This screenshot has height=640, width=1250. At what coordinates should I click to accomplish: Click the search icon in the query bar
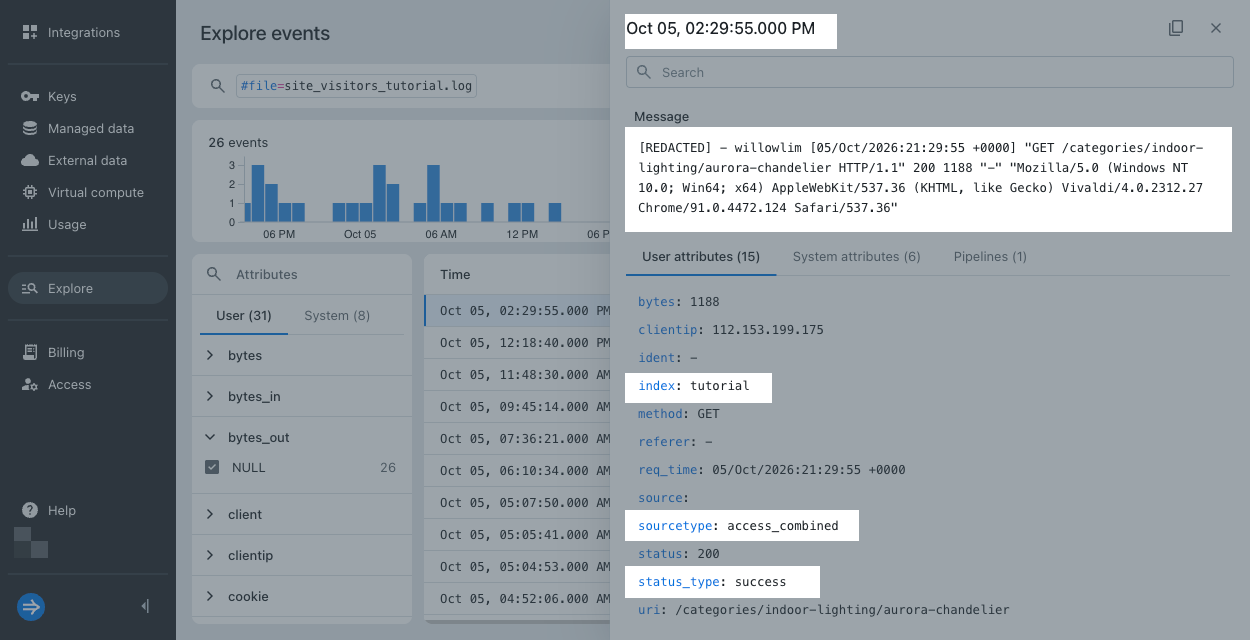tap(217, 86)
